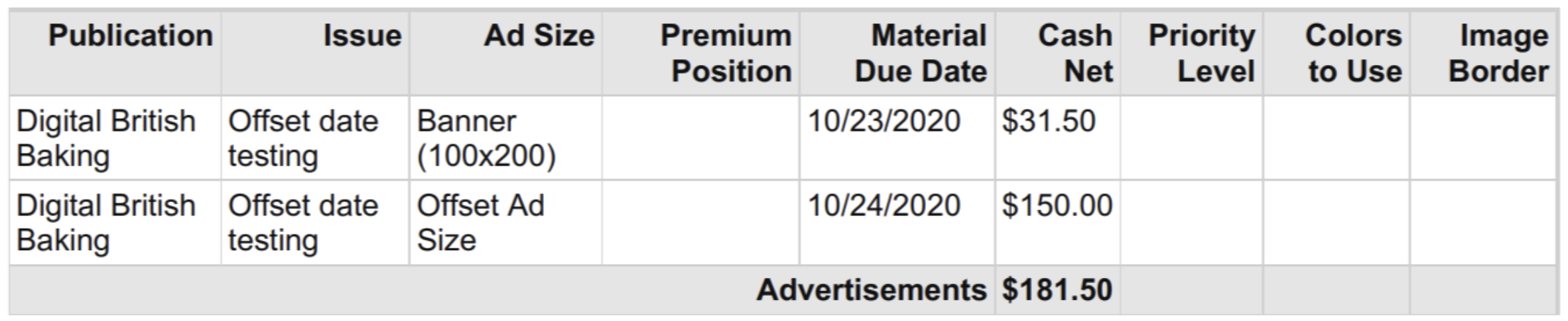Click the Priority Level column header
The height and width of the screenshot is (321, 1568).
tap(1203, 53)
